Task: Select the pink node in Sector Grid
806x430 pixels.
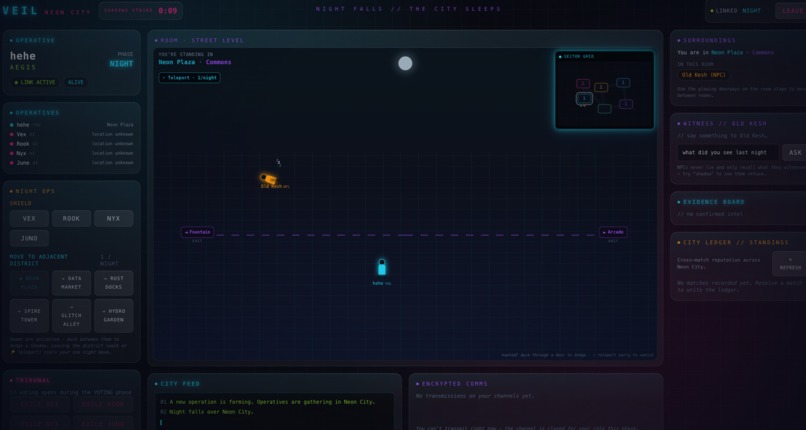Action: [x=583, y=84]
